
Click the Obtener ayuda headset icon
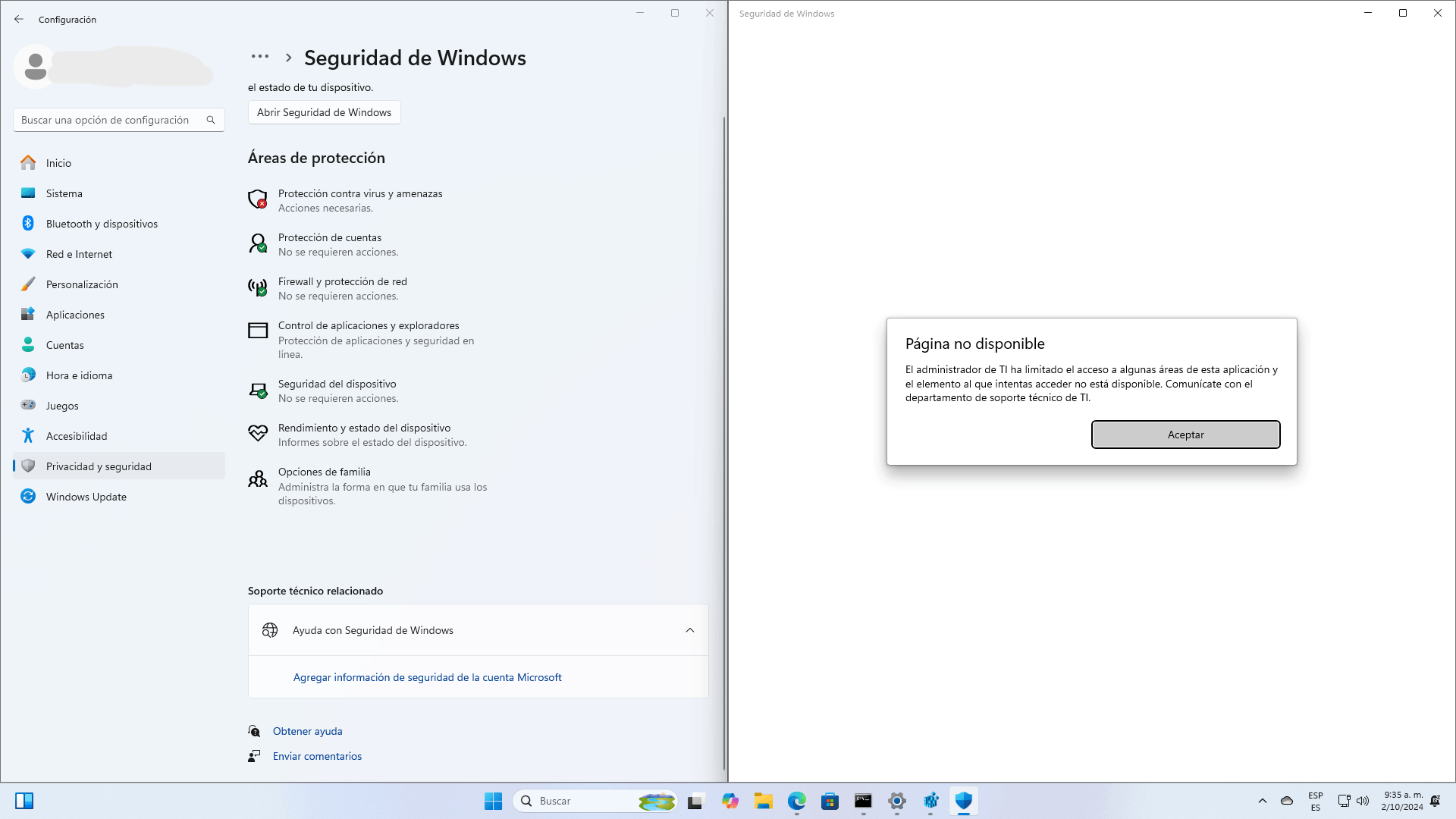(x=254, y=731)
